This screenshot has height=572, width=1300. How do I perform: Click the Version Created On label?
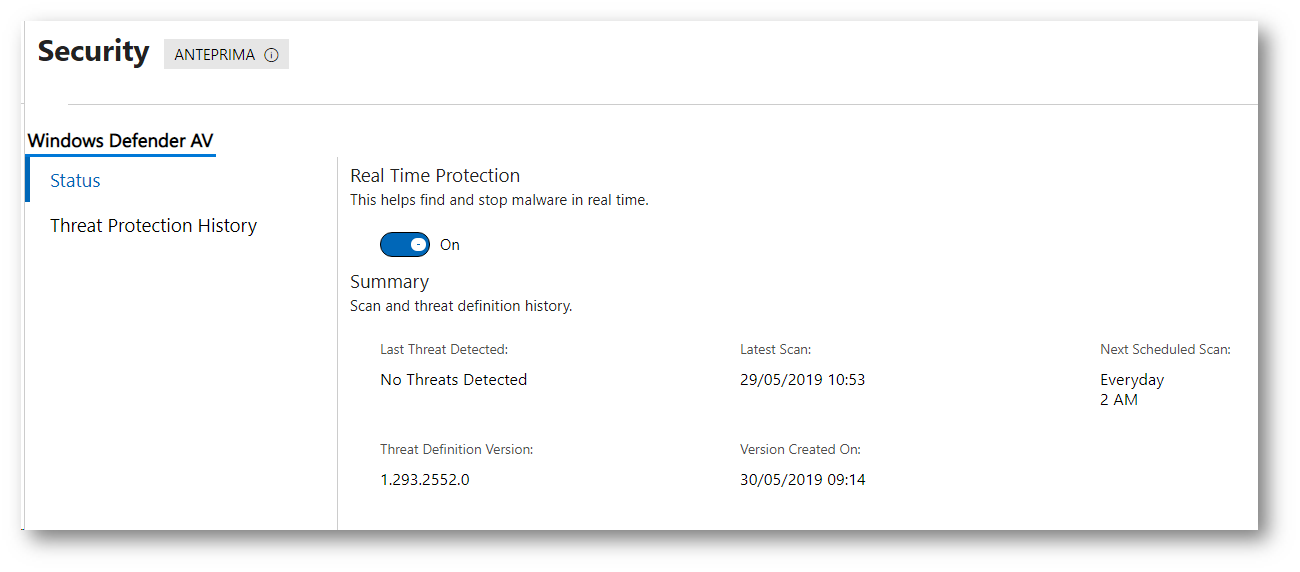[x=800, y=450]
